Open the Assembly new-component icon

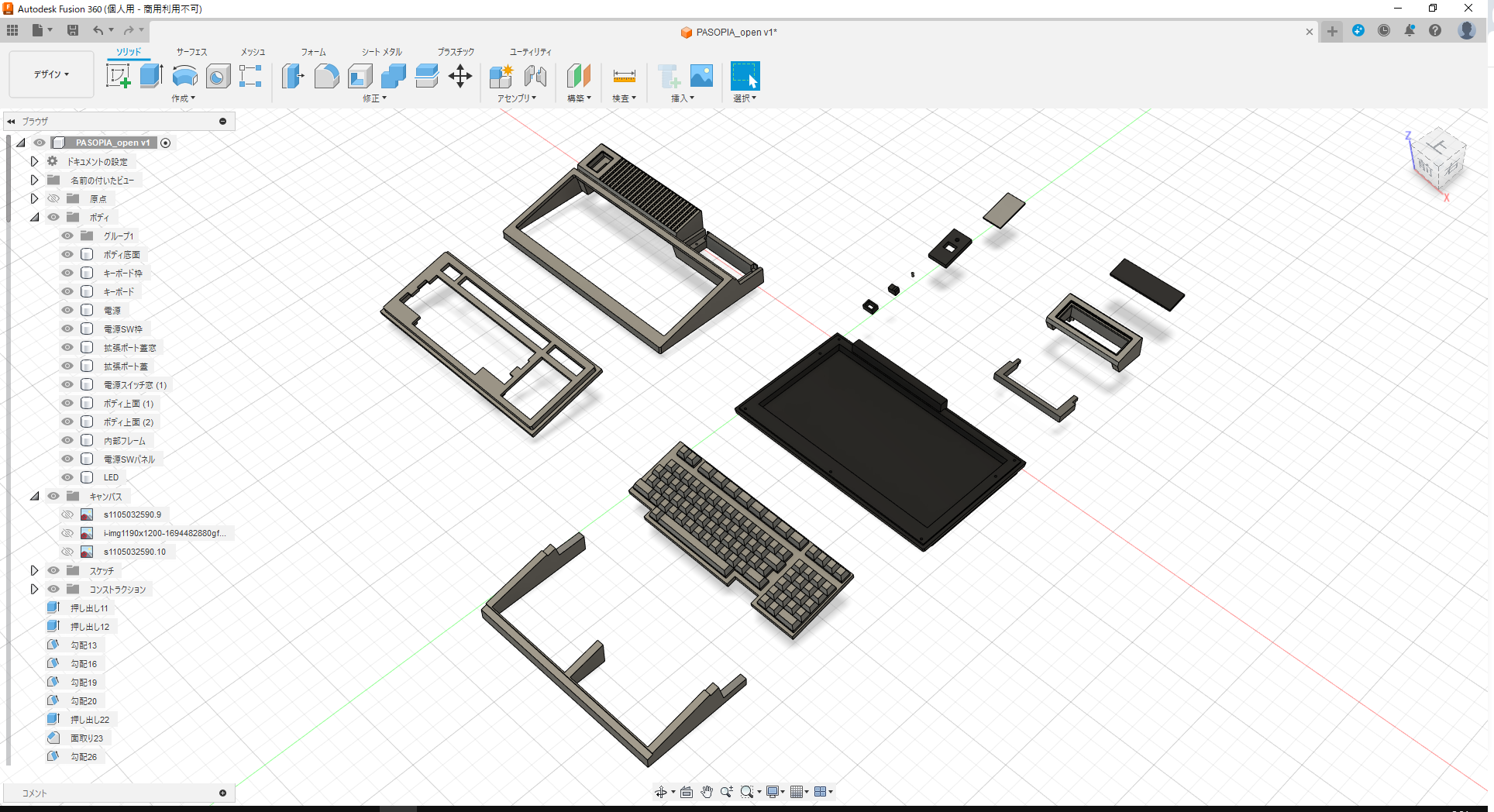click(501, 77)
